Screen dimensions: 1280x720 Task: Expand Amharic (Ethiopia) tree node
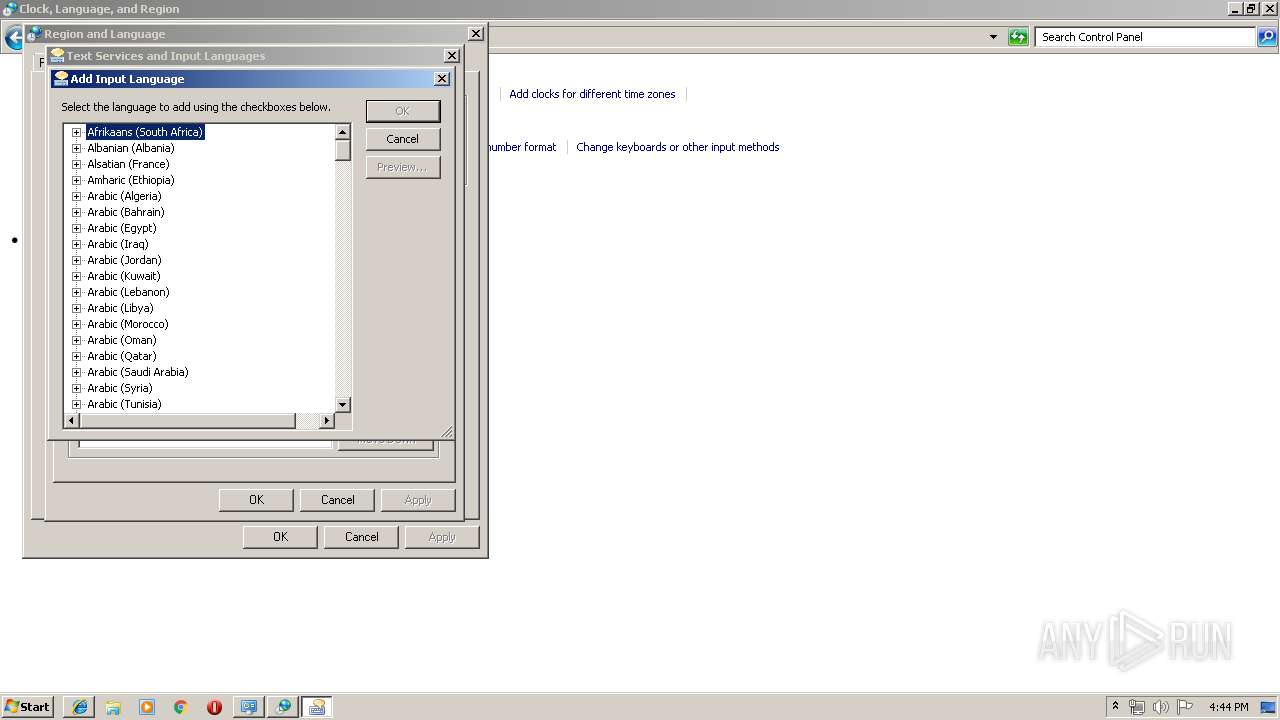point(76,180)
